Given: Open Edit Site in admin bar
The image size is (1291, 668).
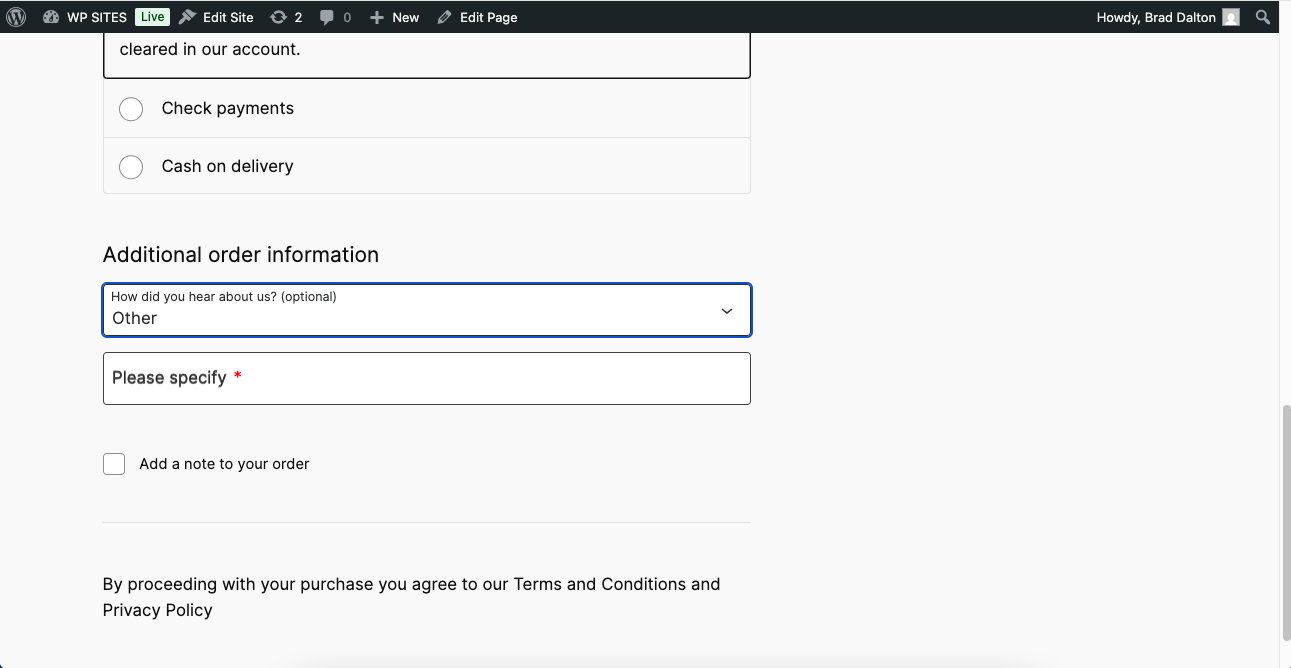Looking at the screenshot, I should (x=217, y=17).
